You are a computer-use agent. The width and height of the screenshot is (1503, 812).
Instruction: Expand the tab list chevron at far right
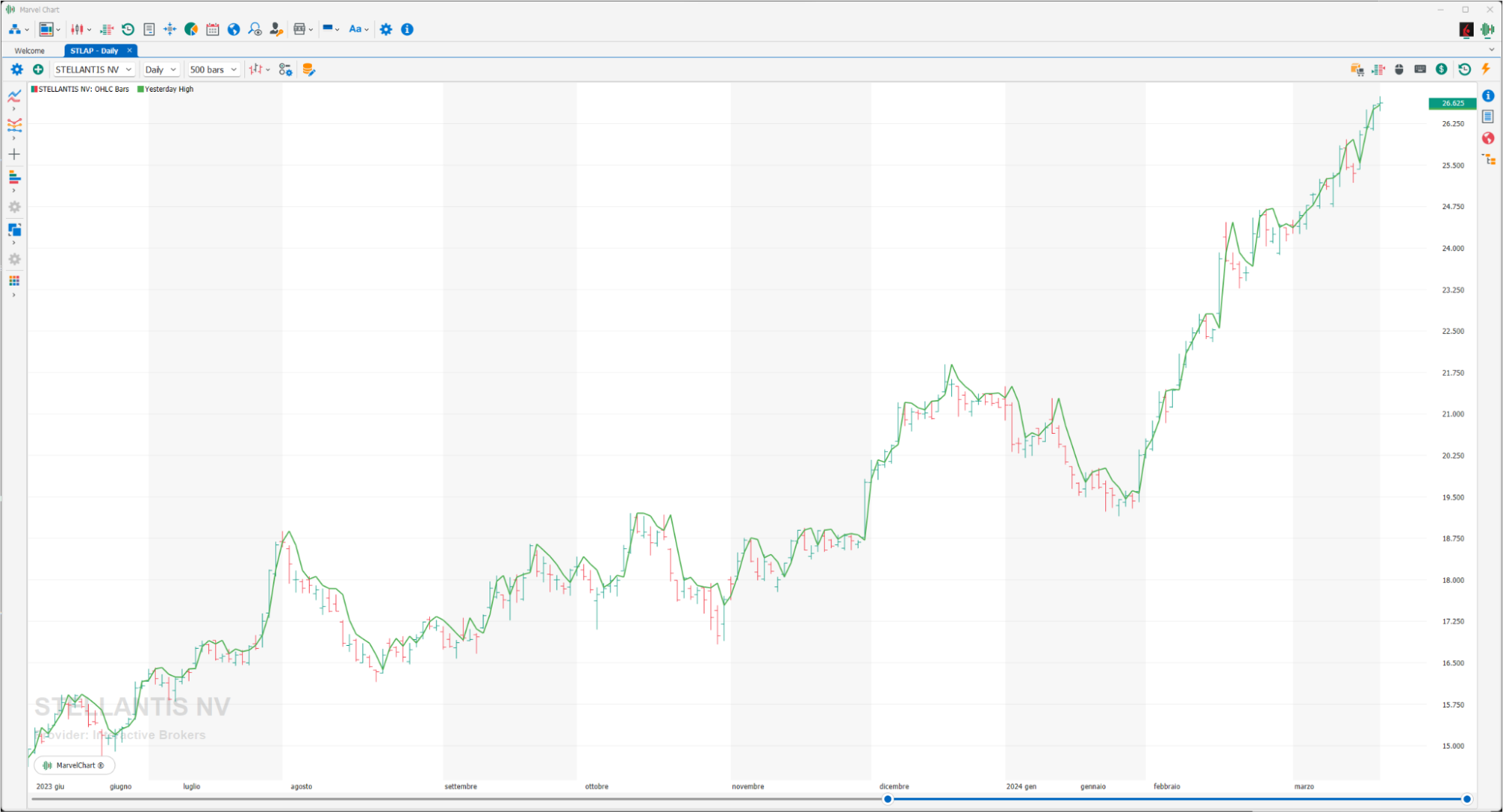pos(1492,50)
